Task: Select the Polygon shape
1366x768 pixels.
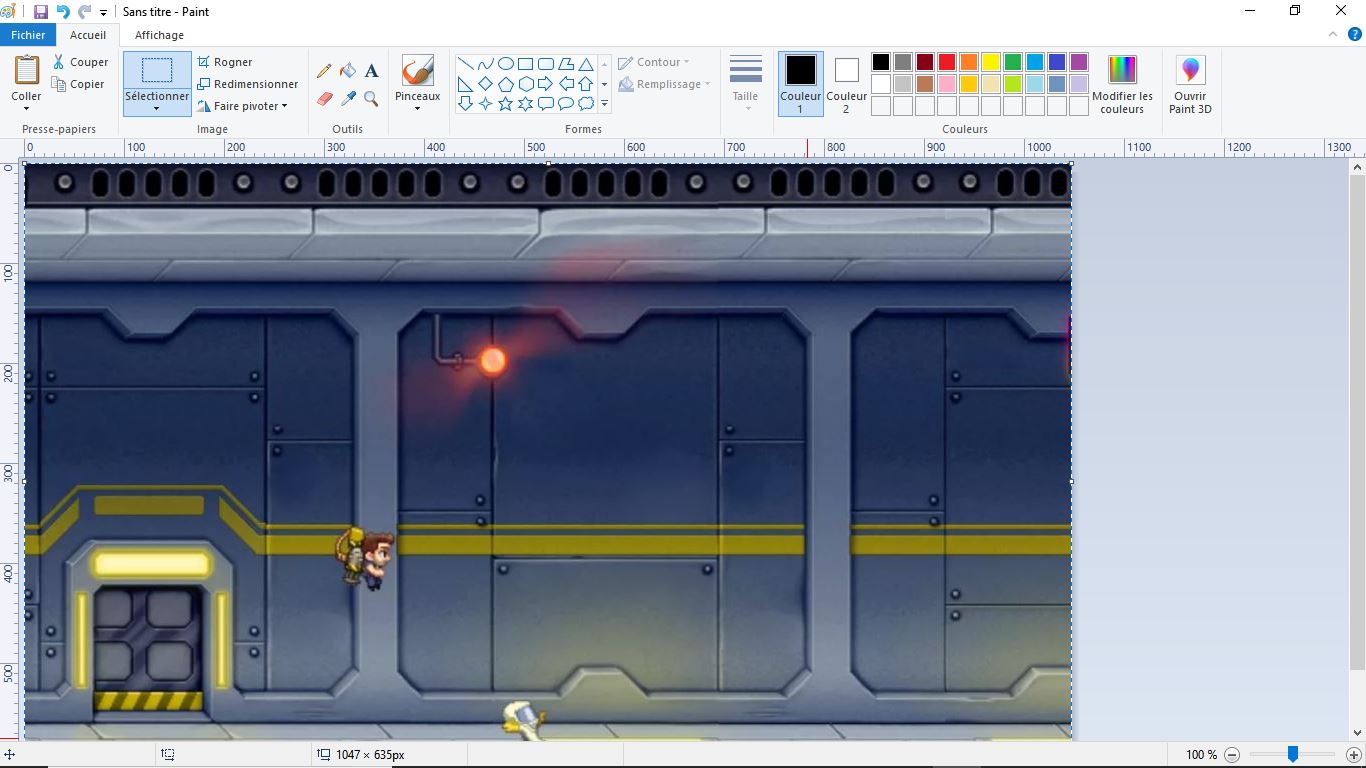Action: [x=566, y=64]
